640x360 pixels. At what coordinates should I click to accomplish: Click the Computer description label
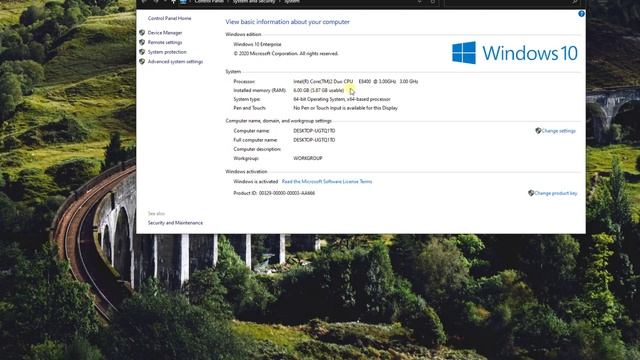coord(257,149)
